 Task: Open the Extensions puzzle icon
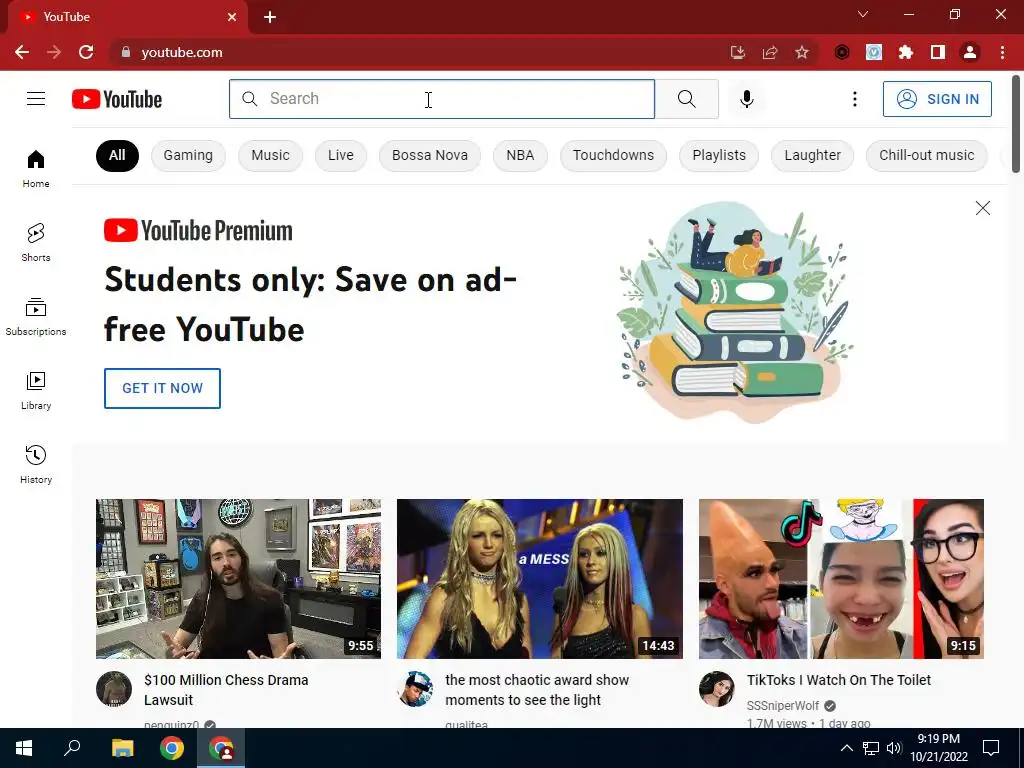(905, 52)
